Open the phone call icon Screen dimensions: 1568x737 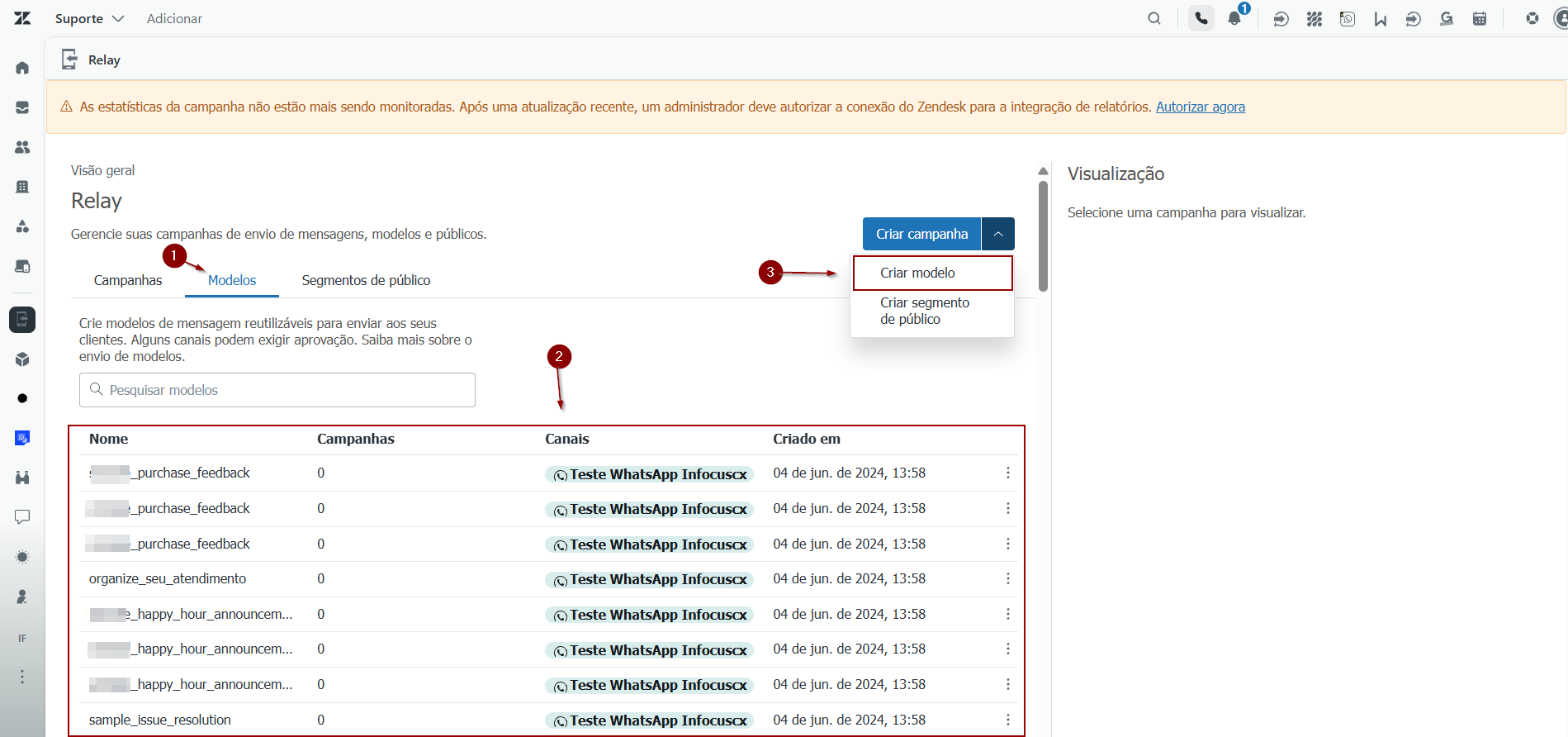(x=1201, y=18)
